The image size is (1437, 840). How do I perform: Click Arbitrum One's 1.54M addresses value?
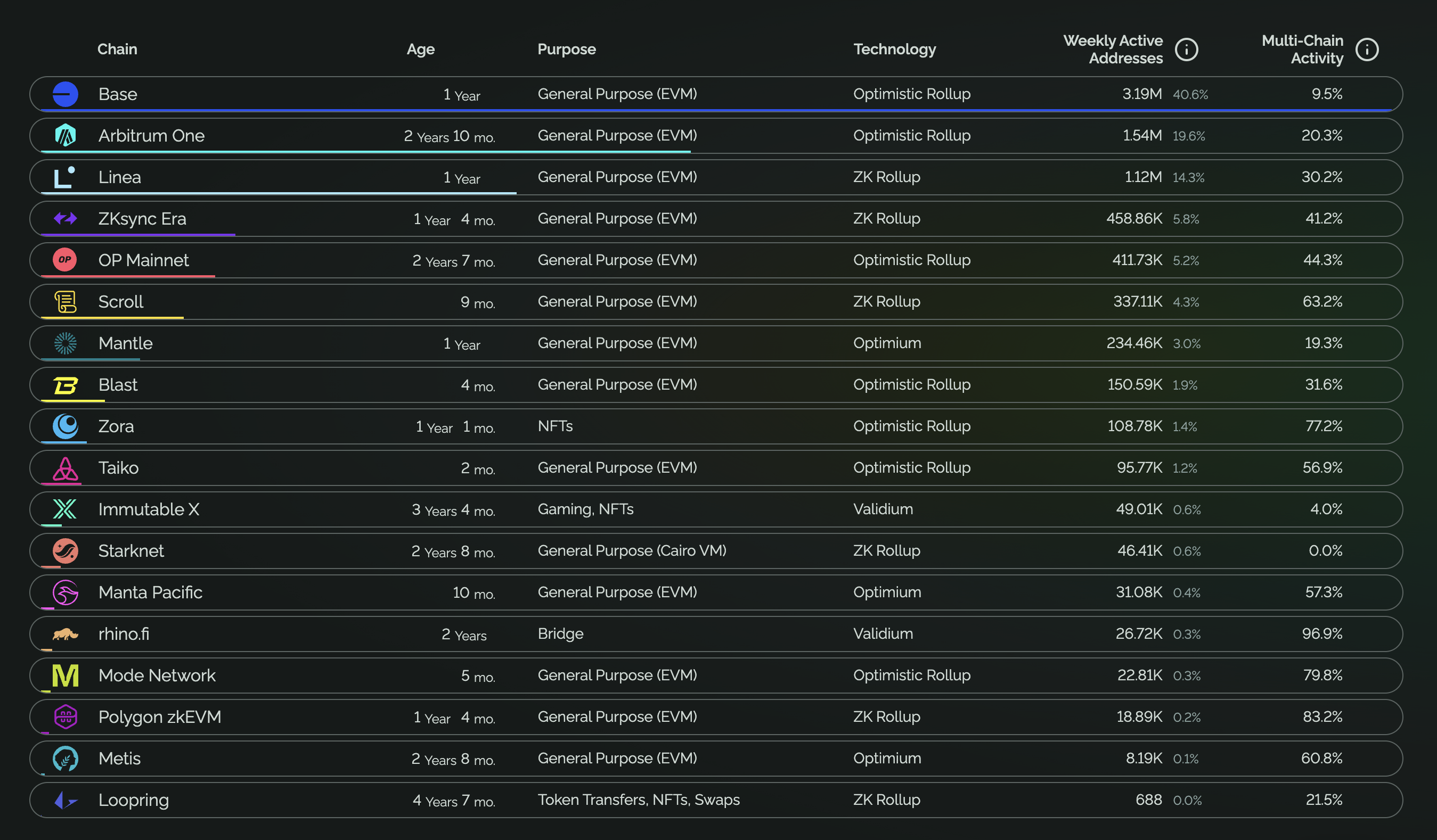click(1142, 136)
